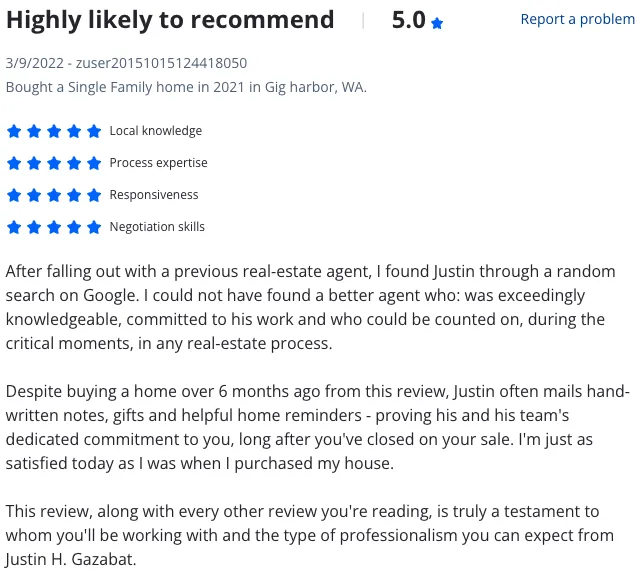Viewport: 643px width, 573px height.
Task: Click the reviewer username zuser20151015124418050
Action: coord(161,63)
